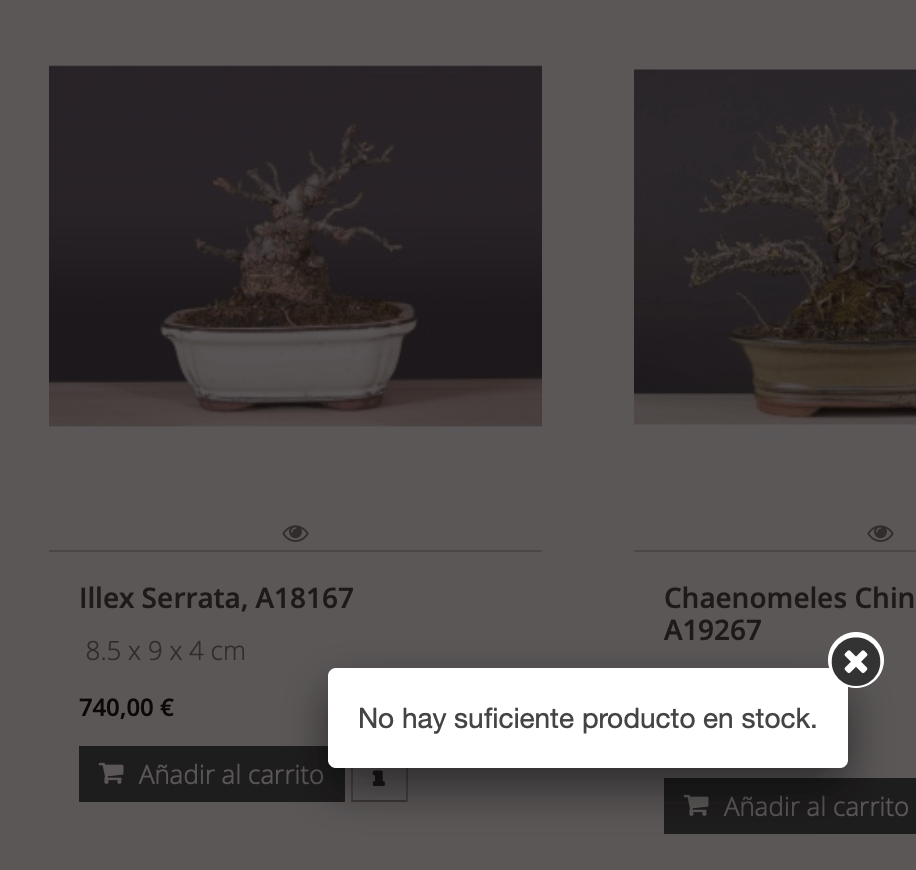Click the Chaenomeles tree branches in its photo
The height and width of the screenshot is (870, 916).
click(806, 204)
